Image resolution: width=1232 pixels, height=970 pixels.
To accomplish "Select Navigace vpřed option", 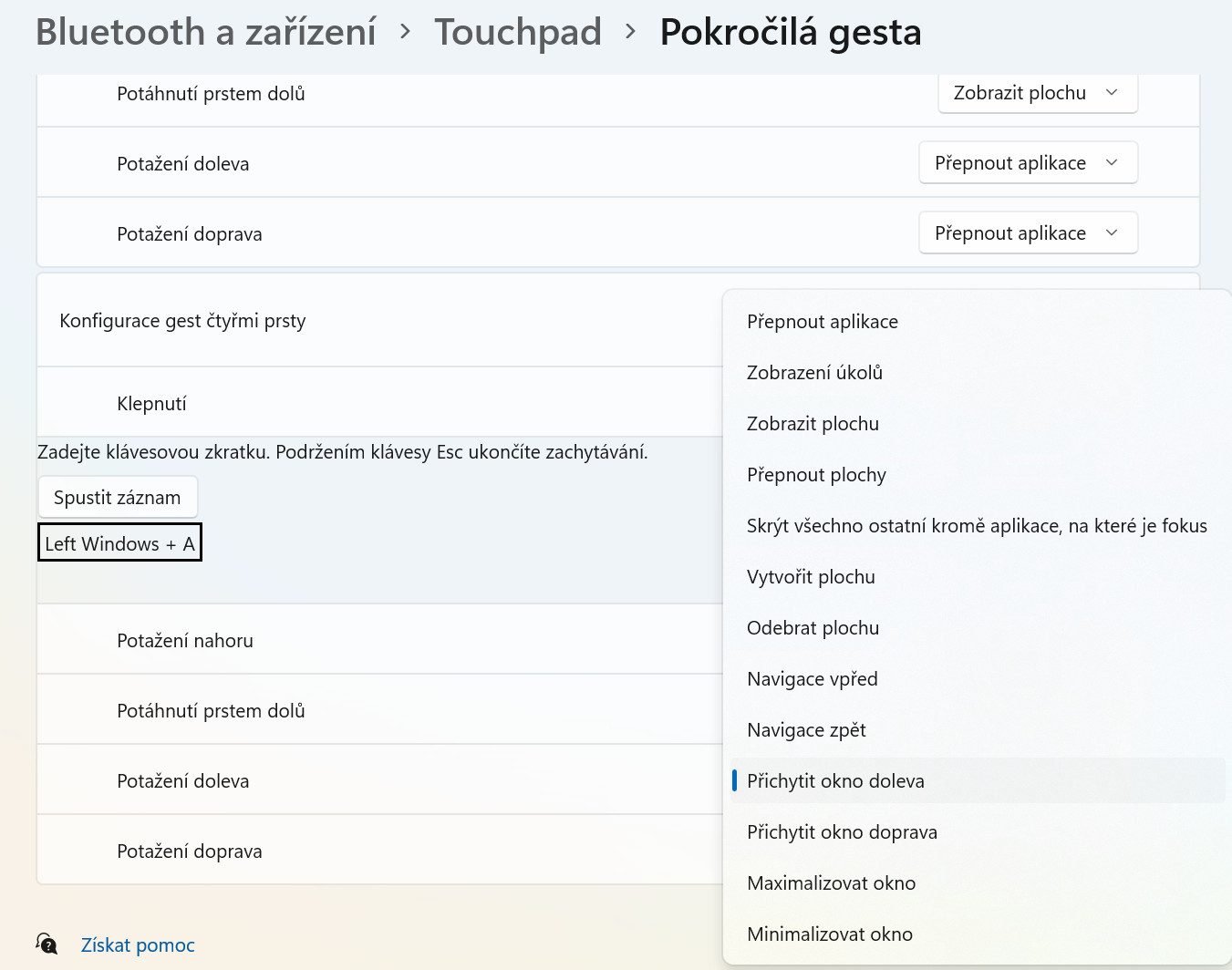I will (978, 678).
